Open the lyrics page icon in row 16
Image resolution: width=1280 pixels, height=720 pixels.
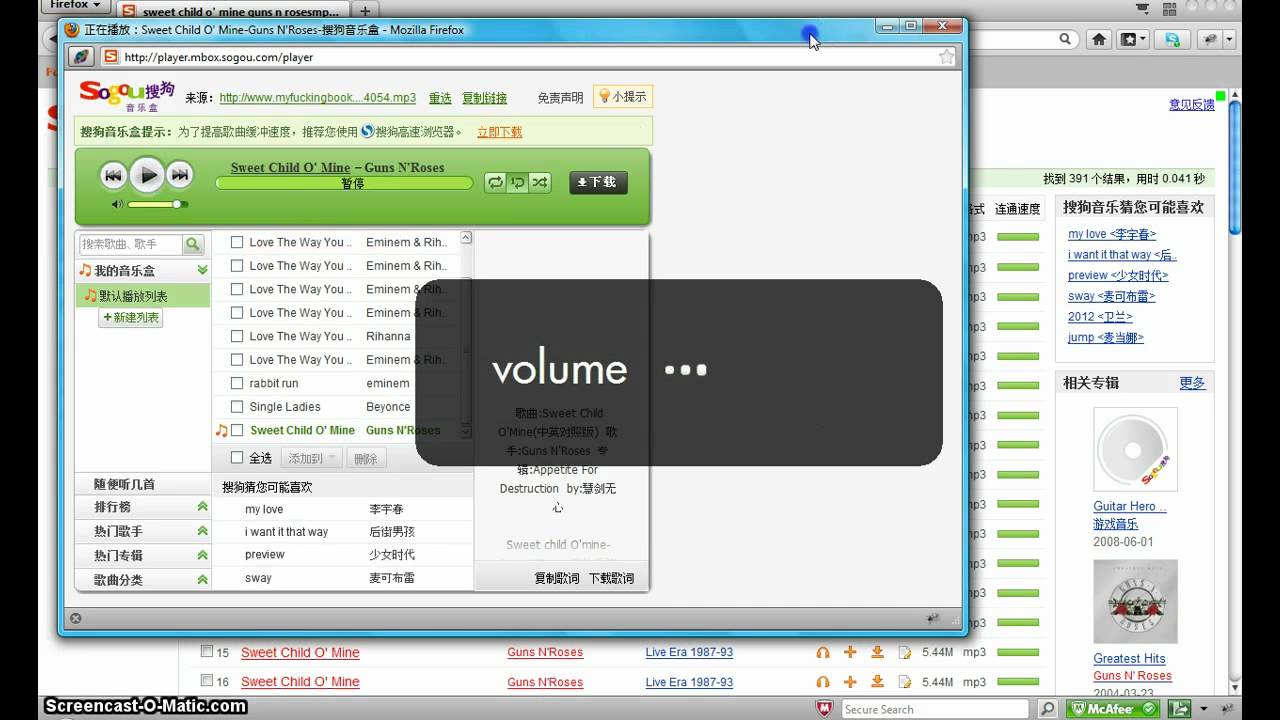click(905, 682)
